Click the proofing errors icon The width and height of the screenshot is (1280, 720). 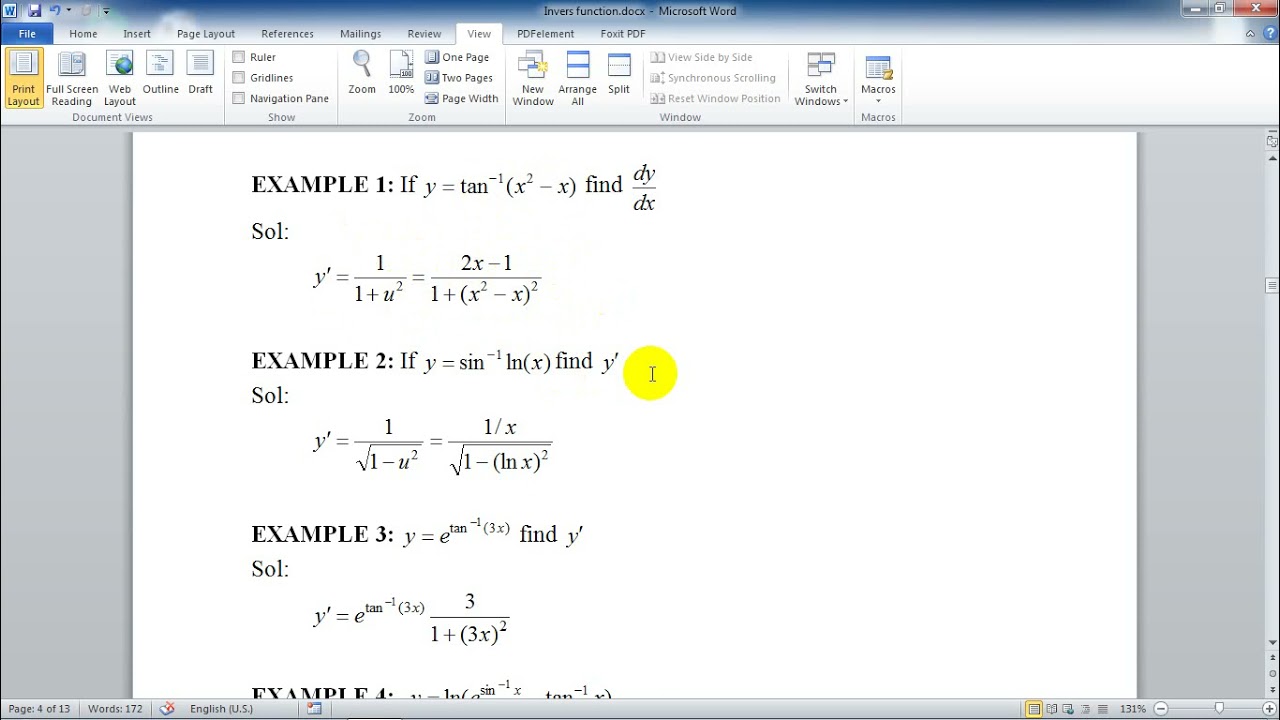click(x=167, y=709)
